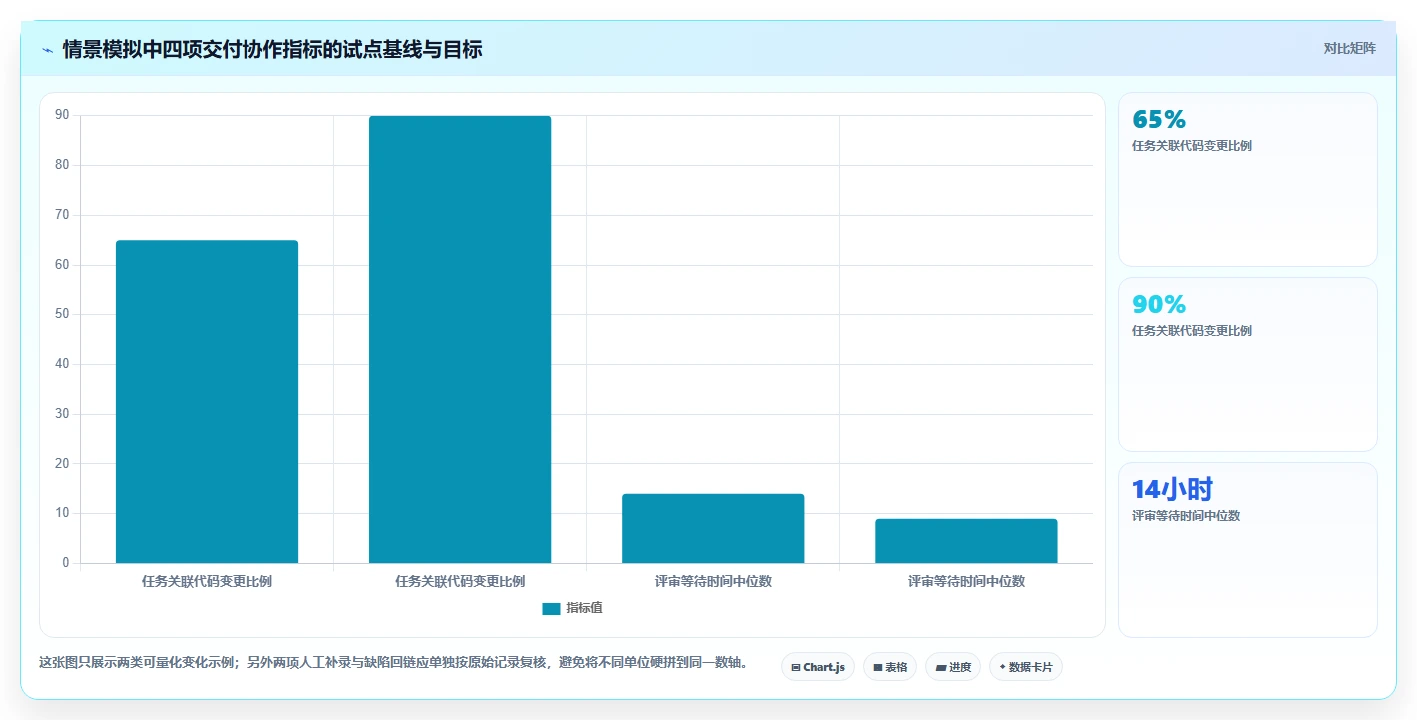Click the 90% card value
This screenshot has height=720, width=1417.
click(1159, 304)
